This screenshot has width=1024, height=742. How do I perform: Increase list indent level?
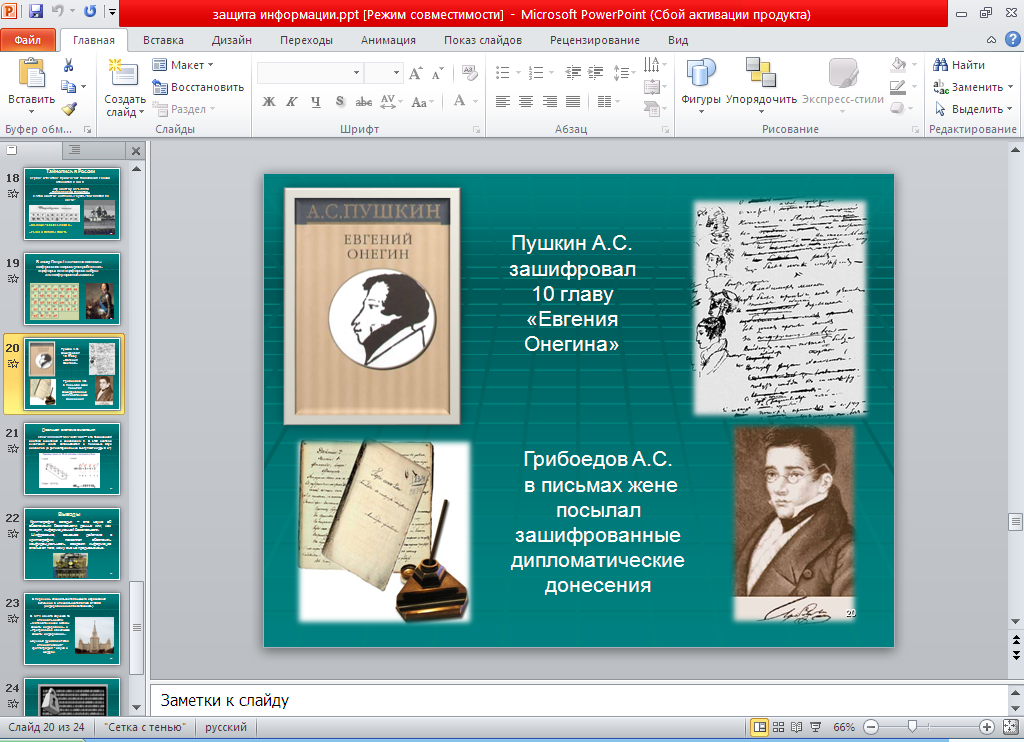[596, 73]
